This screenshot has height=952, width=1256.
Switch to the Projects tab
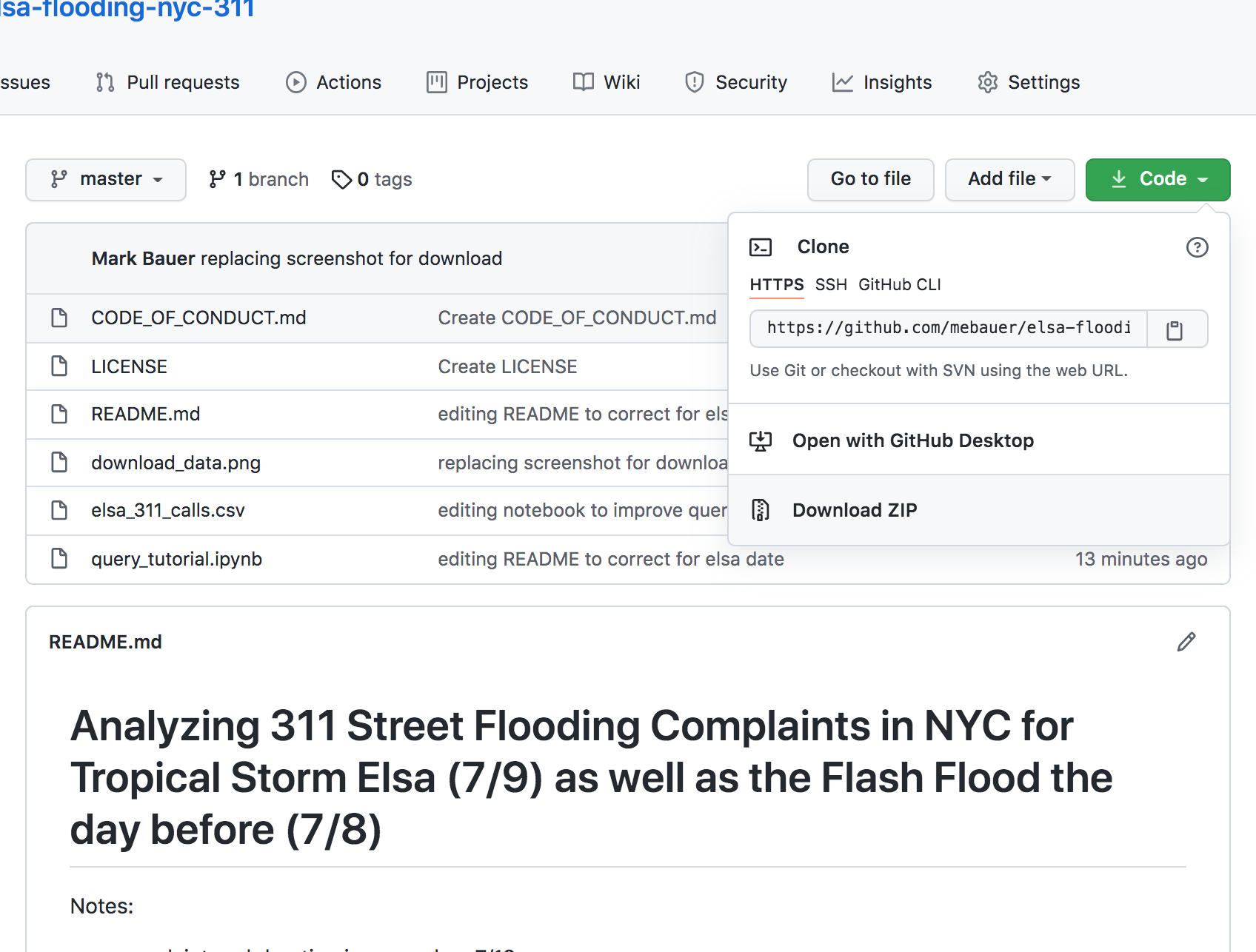pyautogui.click(x=477, y=82)
